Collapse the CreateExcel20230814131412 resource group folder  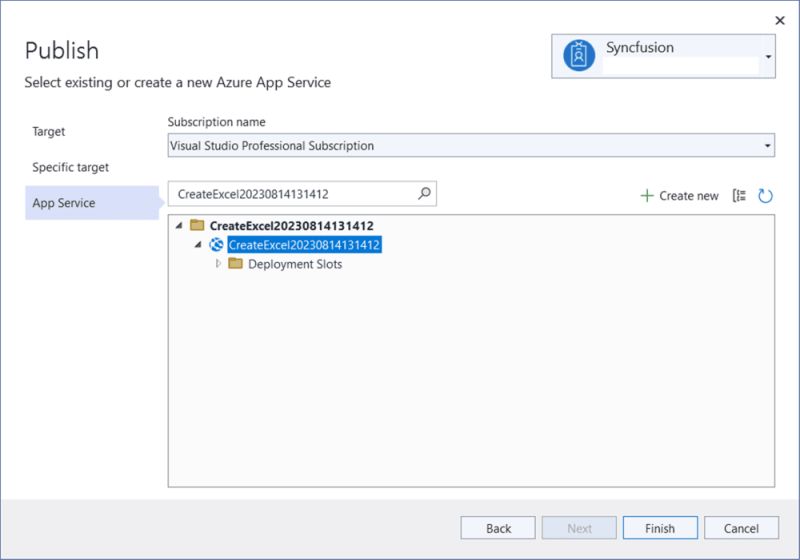click(179, 225)
